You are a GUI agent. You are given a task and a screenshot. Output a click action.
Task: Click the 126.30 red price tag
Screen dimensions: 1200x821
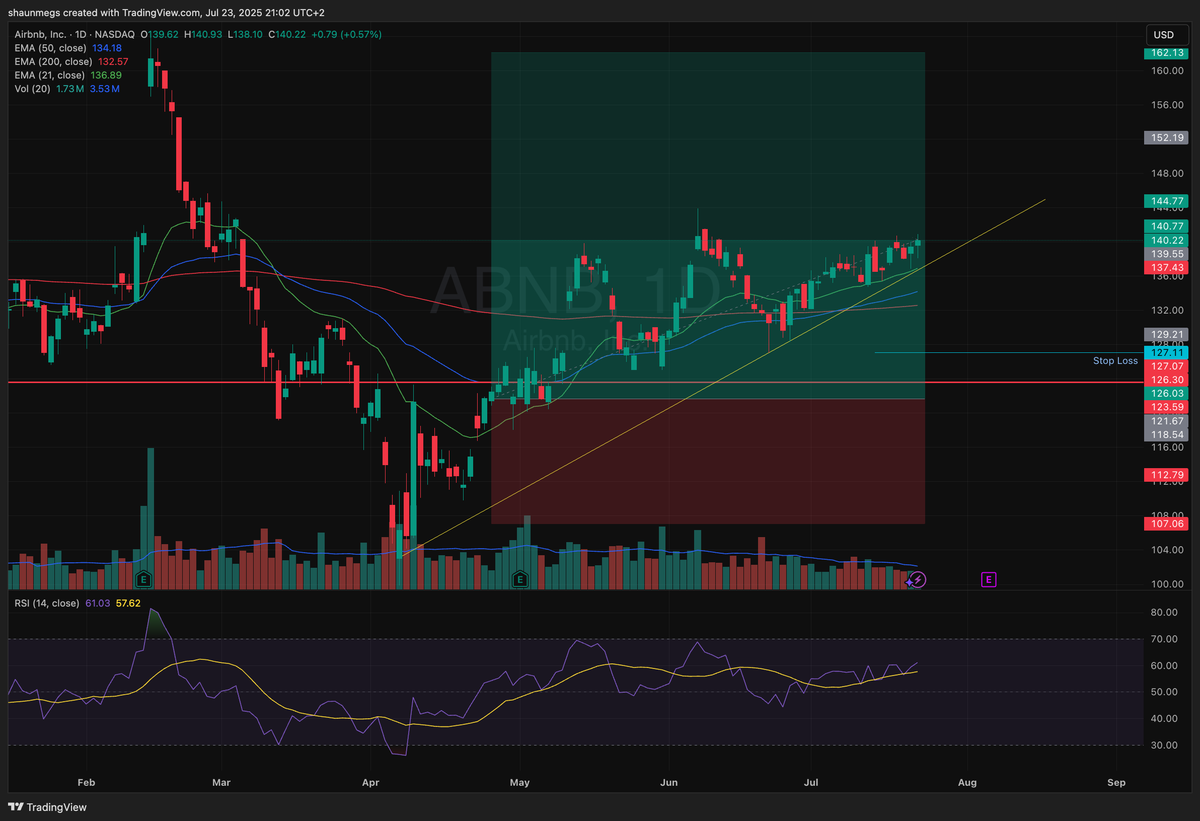(x=1165, y=380)
